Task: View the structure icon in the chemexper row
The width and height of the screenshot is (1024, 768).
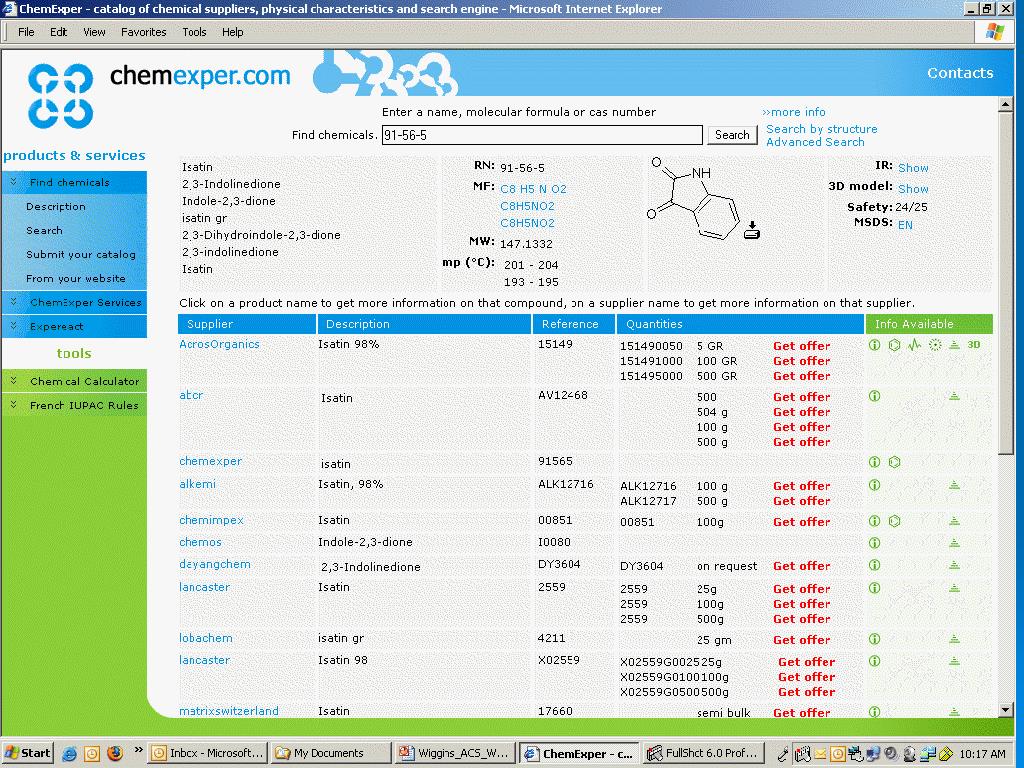Action: click(x=895, y=462)
